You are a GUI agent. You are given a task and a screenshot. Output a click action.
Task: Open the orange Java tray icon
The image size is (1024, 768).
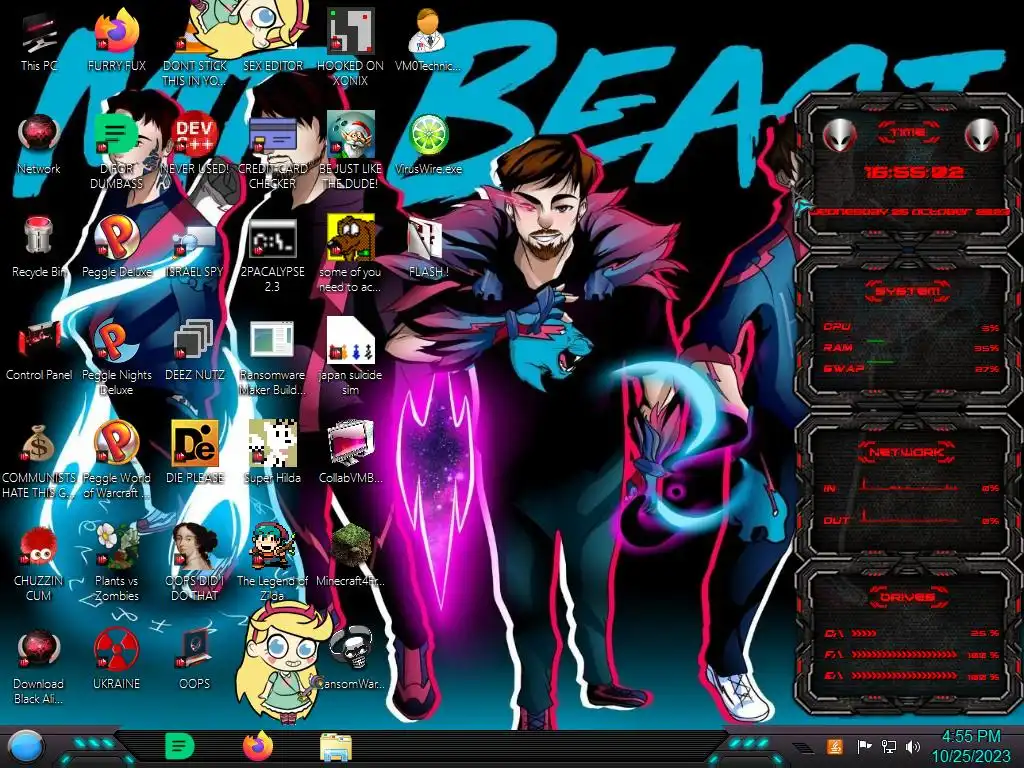click(x=834, y=746)
